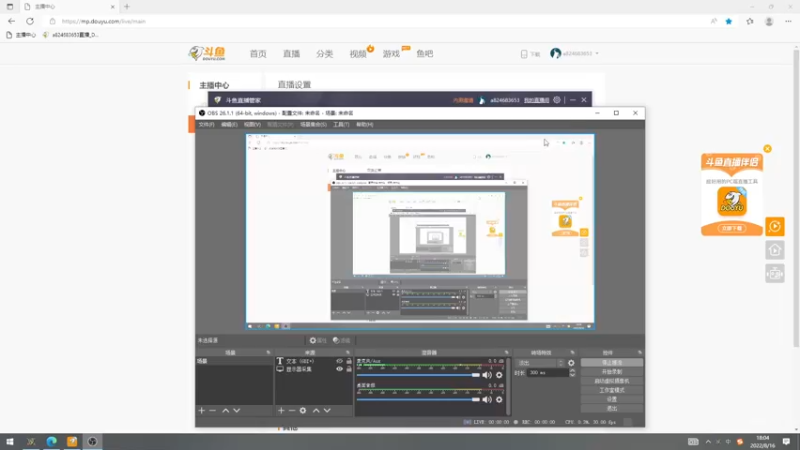The width and height of the screenshot is (800, 450).
Task: Open the Windows Start menu
Action: click(10, 441)
